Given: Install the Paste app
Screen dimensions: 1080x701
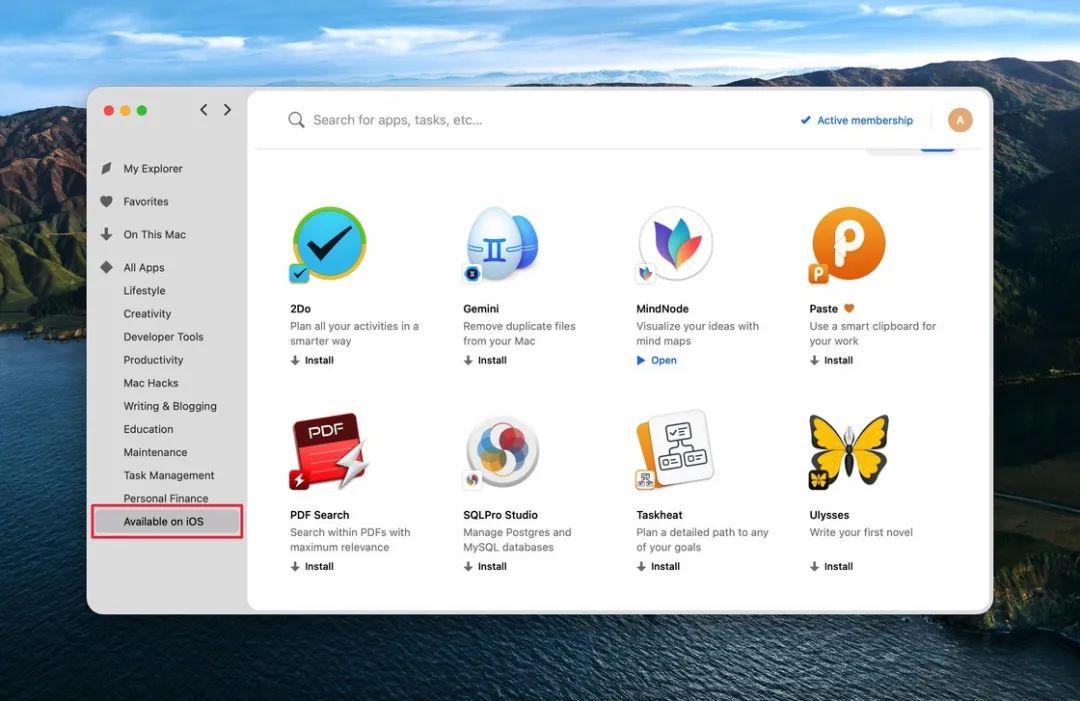Looking at the screenshot, I should 831,360.
